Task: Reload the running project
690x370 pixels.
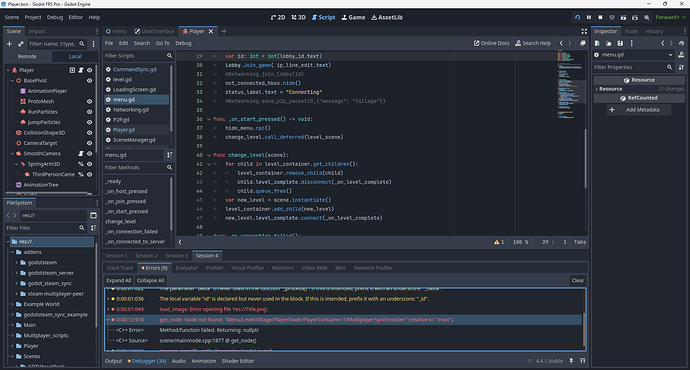Action: click(577, 18)
